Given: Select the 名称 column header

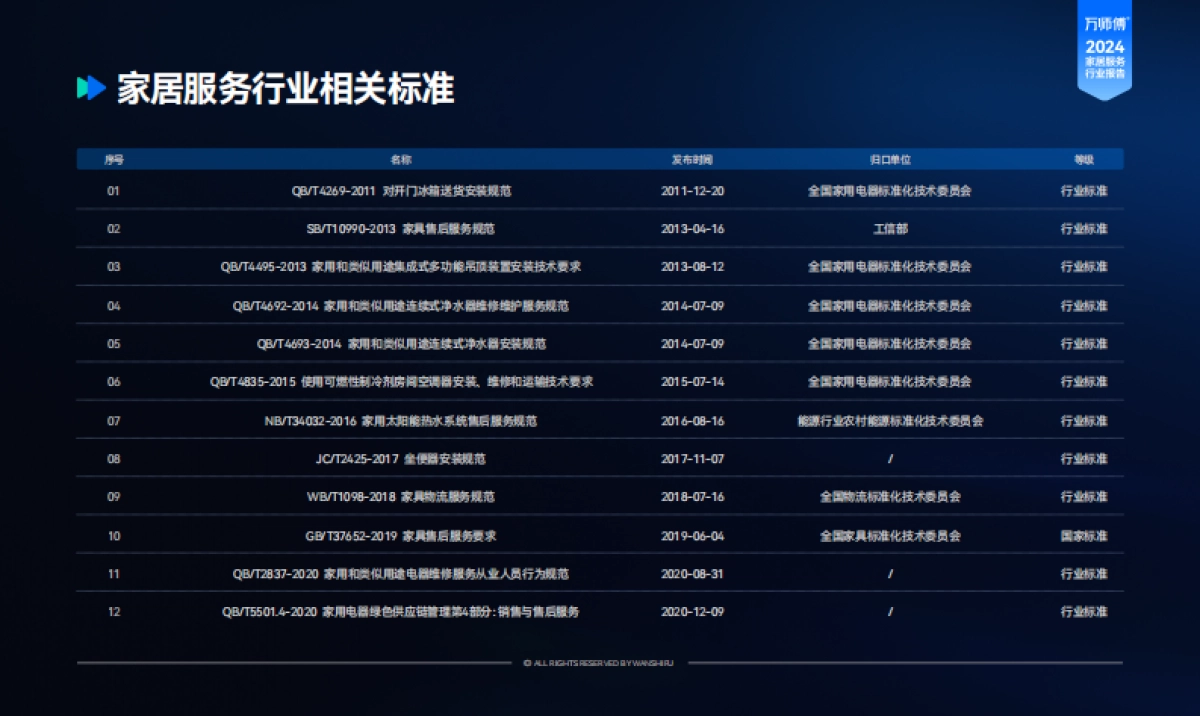Looking at the screenshot, I should point(401,159).
